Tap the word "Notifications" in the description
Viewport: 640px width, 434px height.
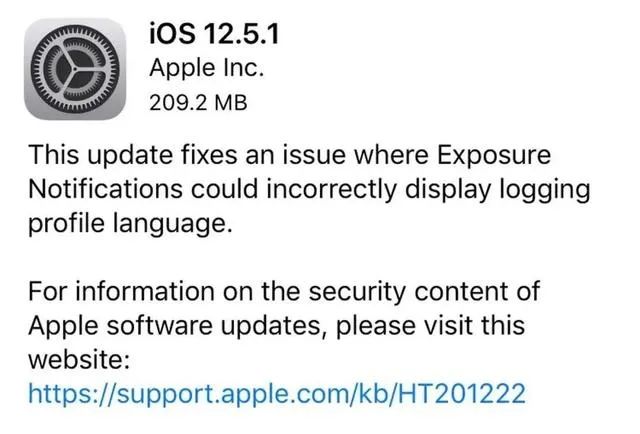click(106, 189)
